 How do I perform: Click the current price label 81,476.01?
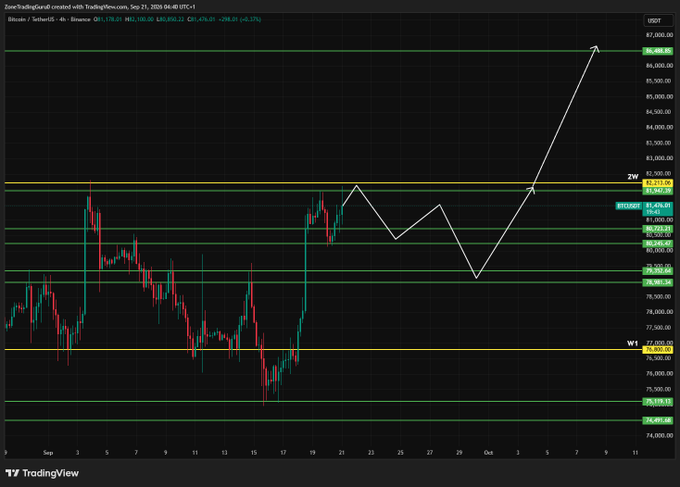pyautogui.click(x=657, y=208)
